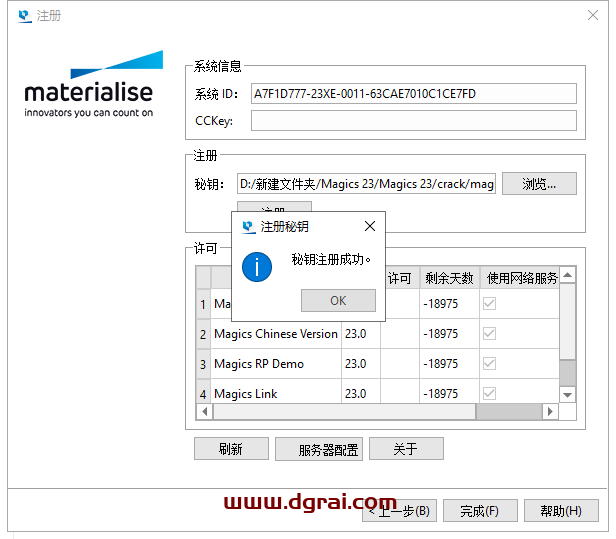This screenshot has height=539, width=616.
Task: Click row number 1 header
Action: click(x=203, y=304)
